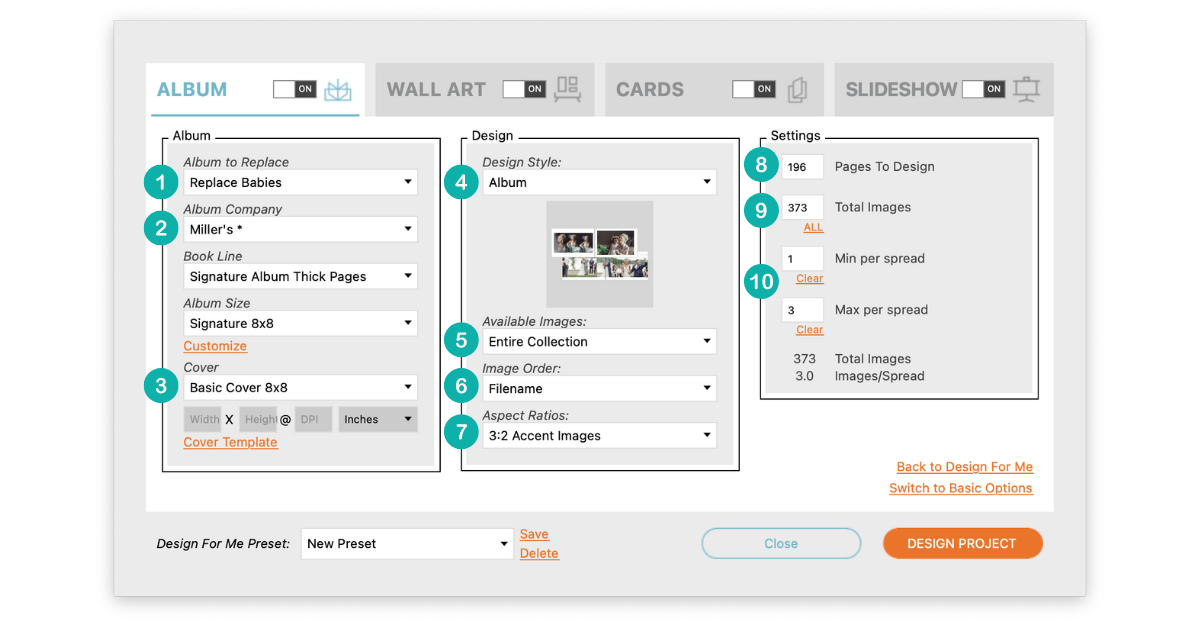Click the Wall Art frame icon

click(x=568, y=89)
